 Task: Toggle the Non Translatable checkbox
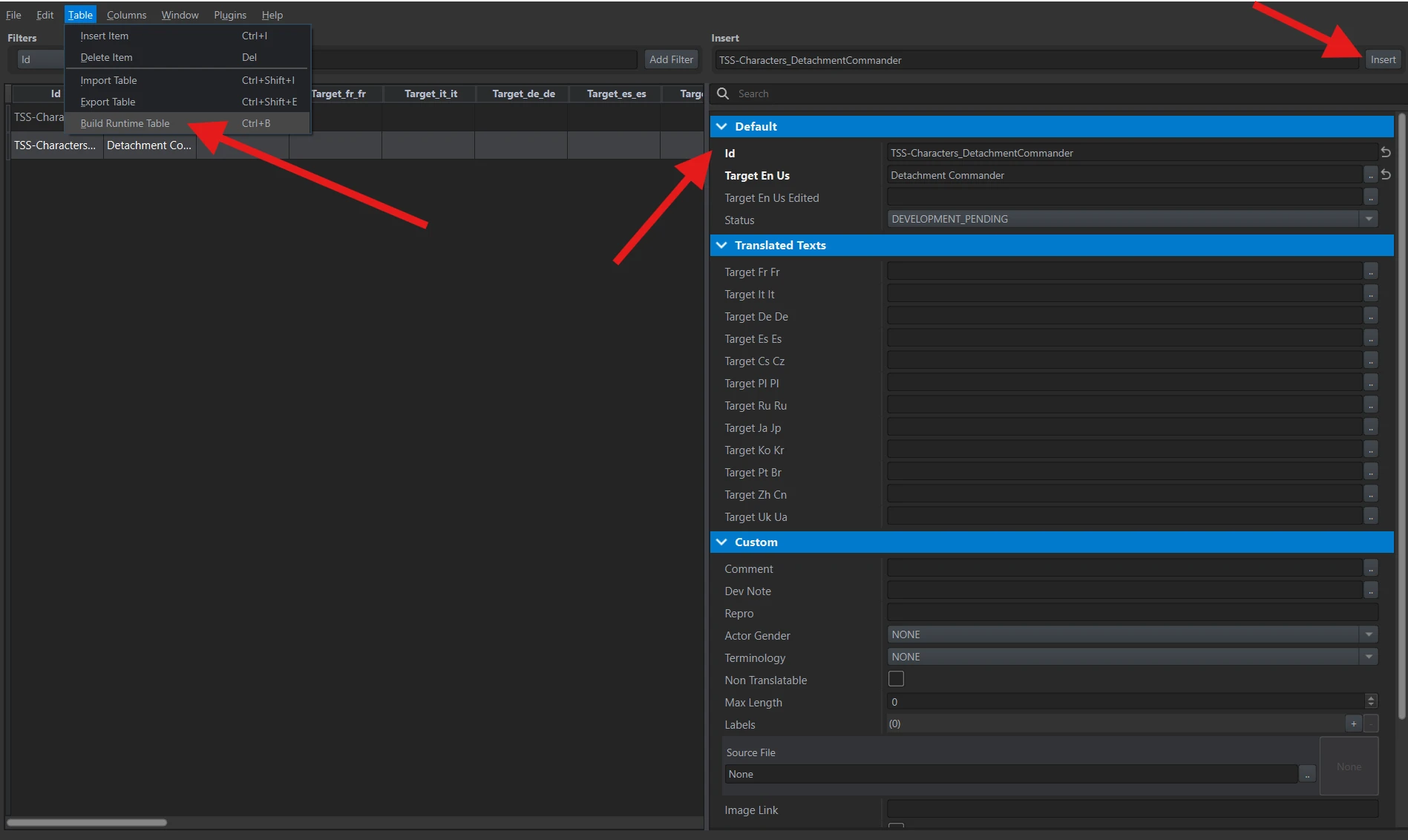coord(896,679)
